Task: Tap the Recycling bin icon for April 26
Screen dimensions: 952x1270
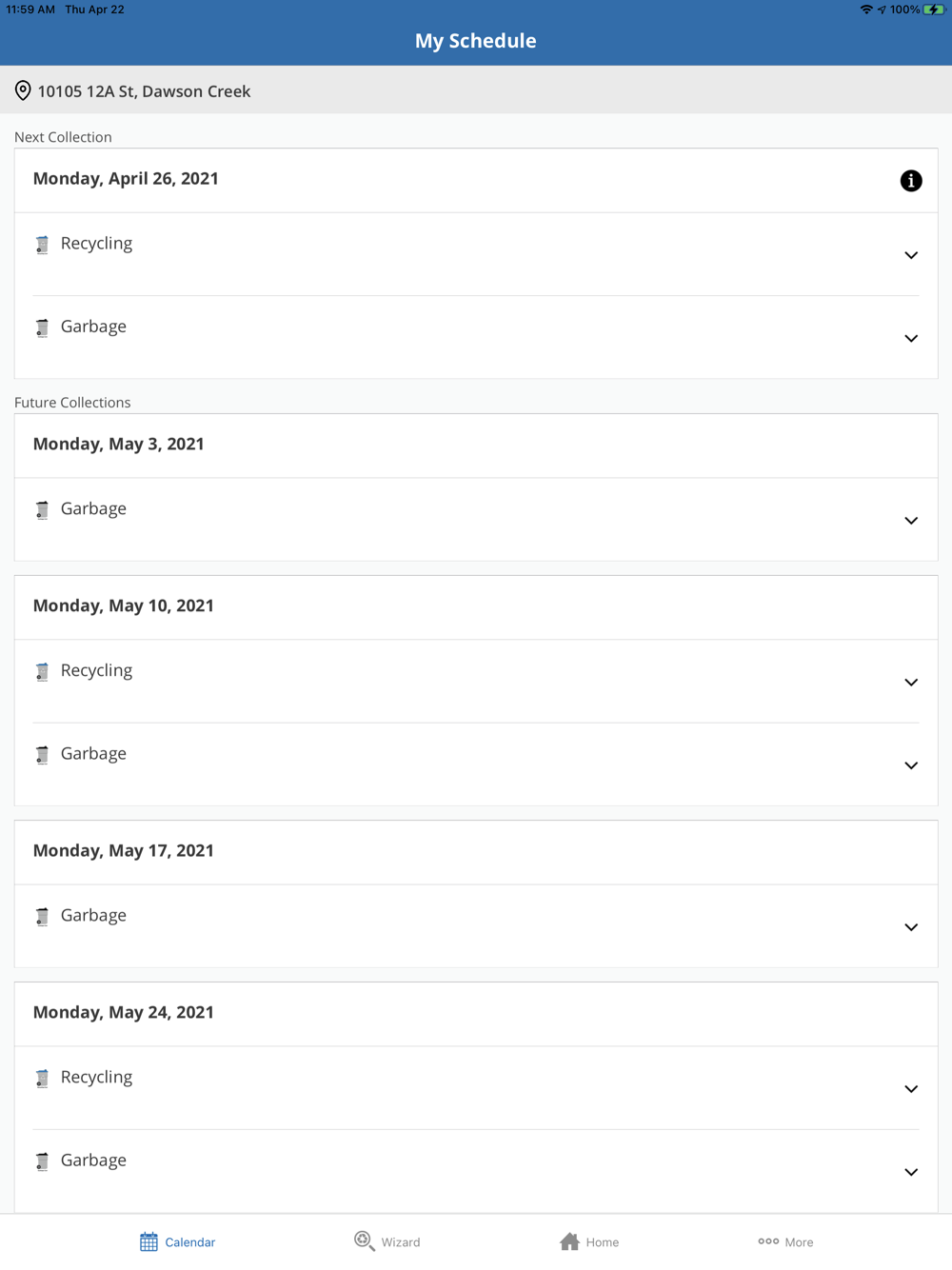Action: [42, 245]
